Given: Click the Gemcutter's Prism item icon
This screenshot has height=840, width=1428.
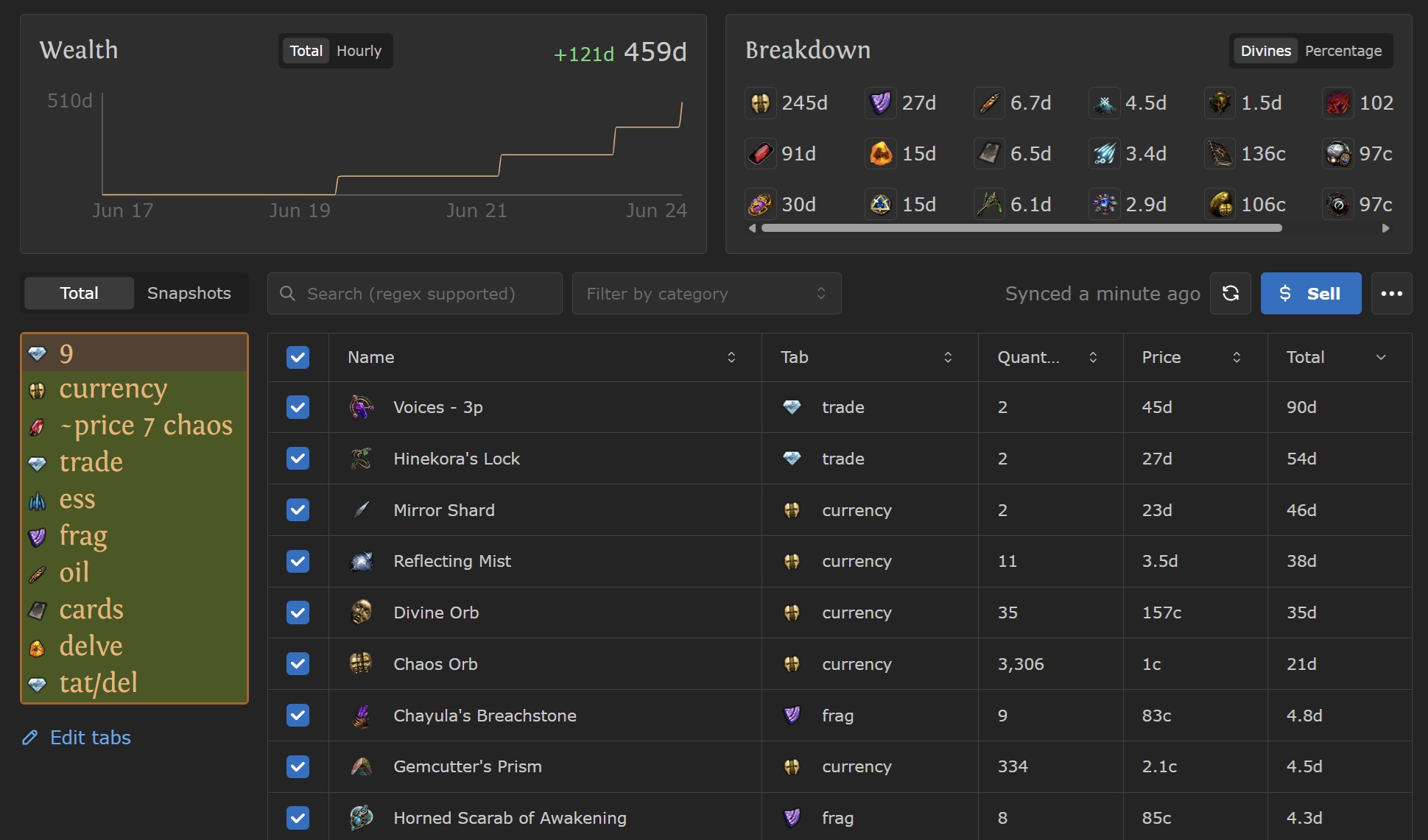Looking at the screenshot, I should pos(361,766).
